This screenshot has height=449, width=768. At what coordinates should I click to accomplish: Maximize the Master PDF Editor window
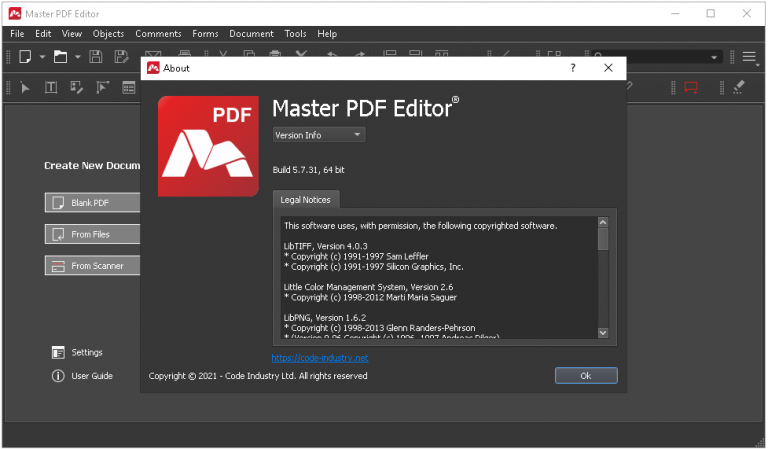(x=711, y=14)
